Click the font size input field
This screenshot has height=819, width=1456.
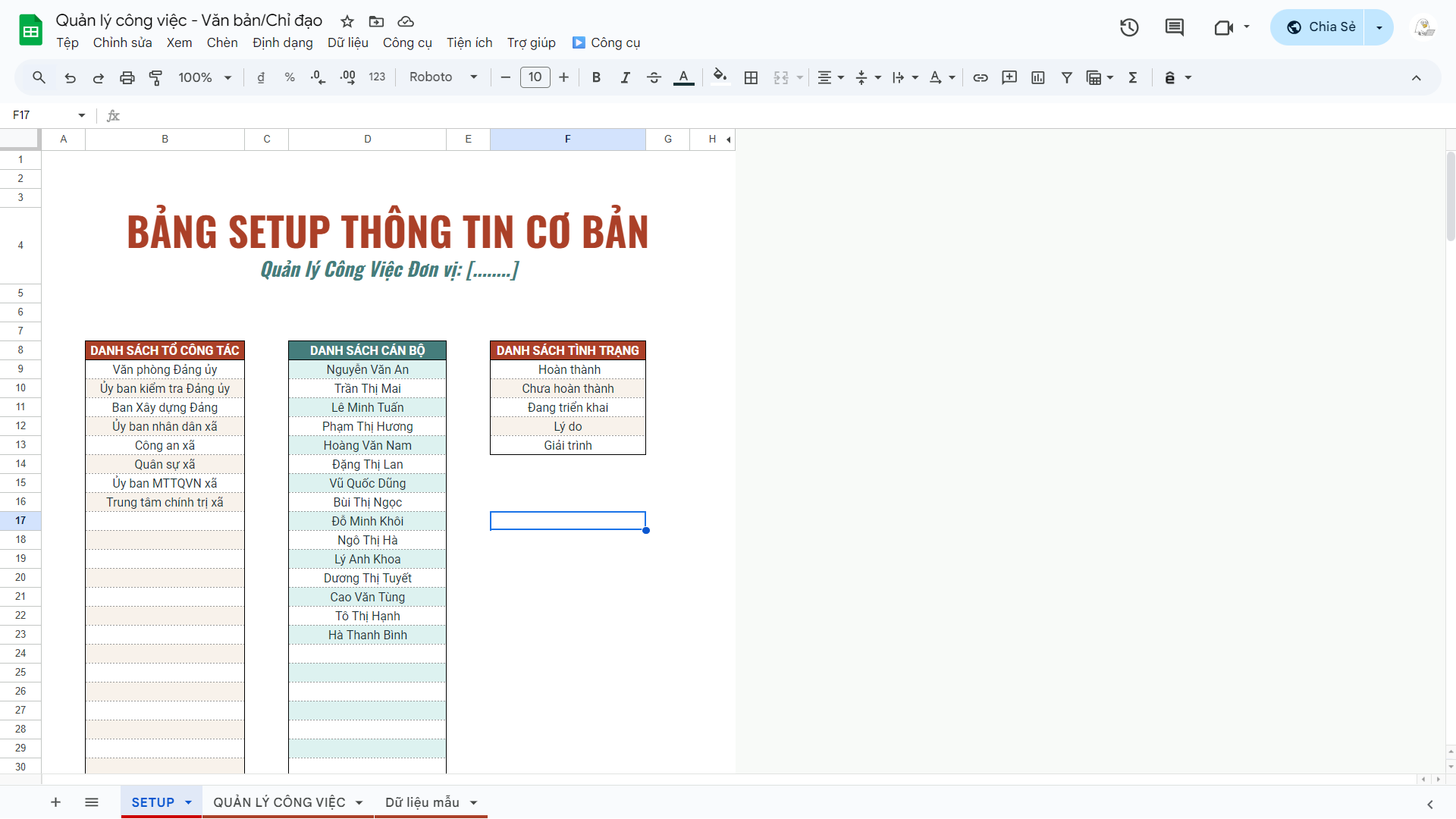coord(535,77)
